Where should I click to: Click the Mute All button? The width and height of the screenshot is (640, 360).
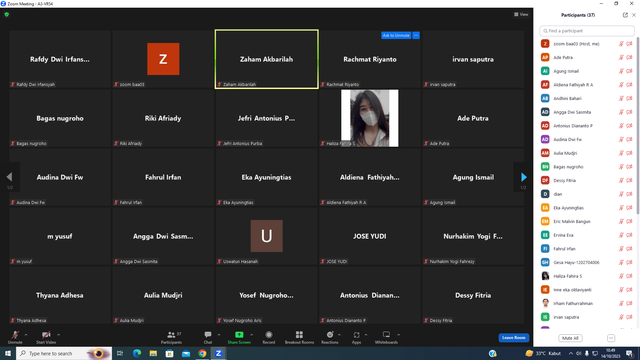click(x=570, y=338)
